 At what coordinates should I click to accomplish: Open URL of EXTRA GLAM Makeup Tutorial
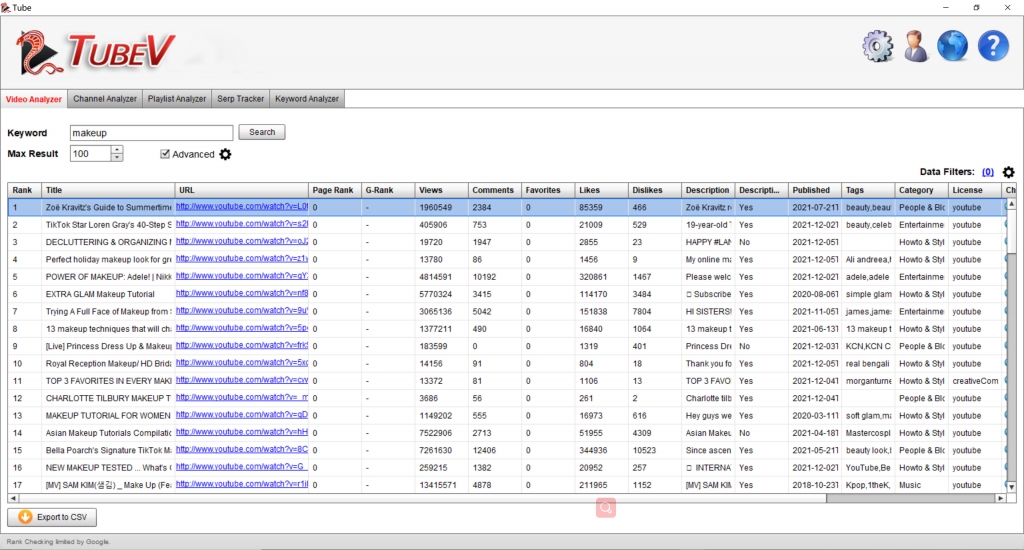click(242, 293)
